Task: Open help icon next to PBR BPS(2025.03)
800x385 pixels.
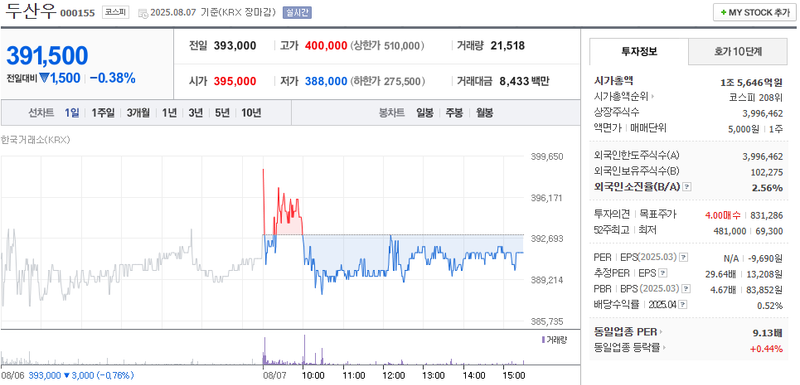Action: [685, 289]
